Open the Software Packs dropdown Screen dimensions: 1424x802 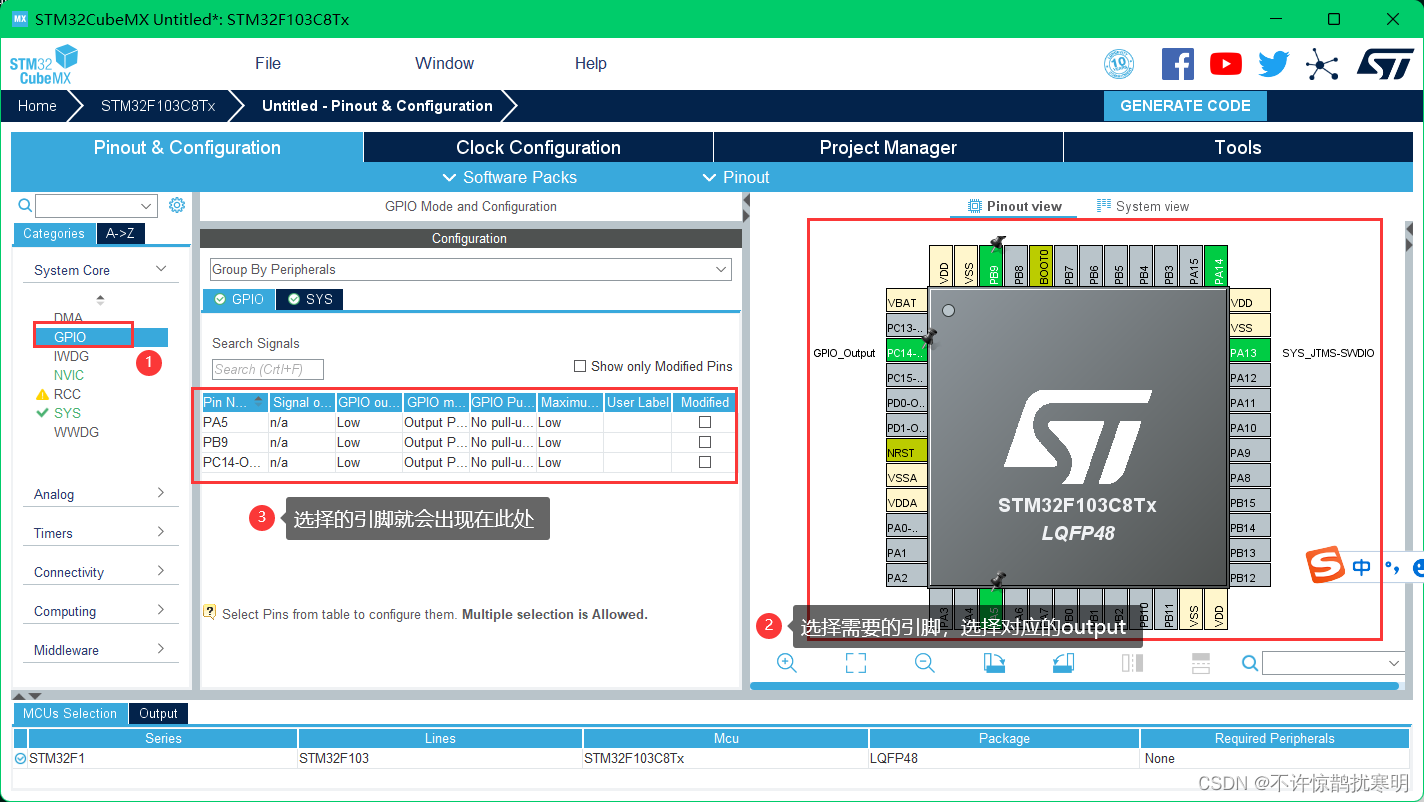pyautogui.click(x=509, y=177)
